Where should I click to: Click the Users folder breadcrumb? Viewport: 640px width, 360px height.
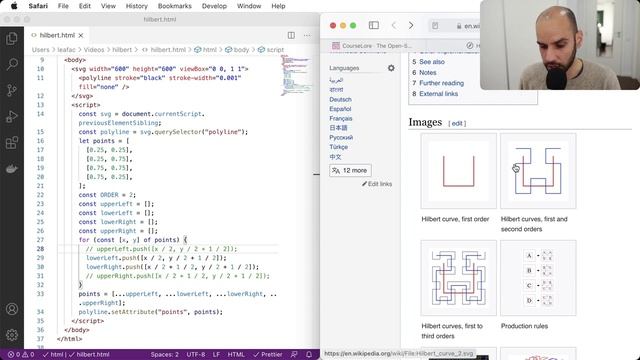point(40,50)
